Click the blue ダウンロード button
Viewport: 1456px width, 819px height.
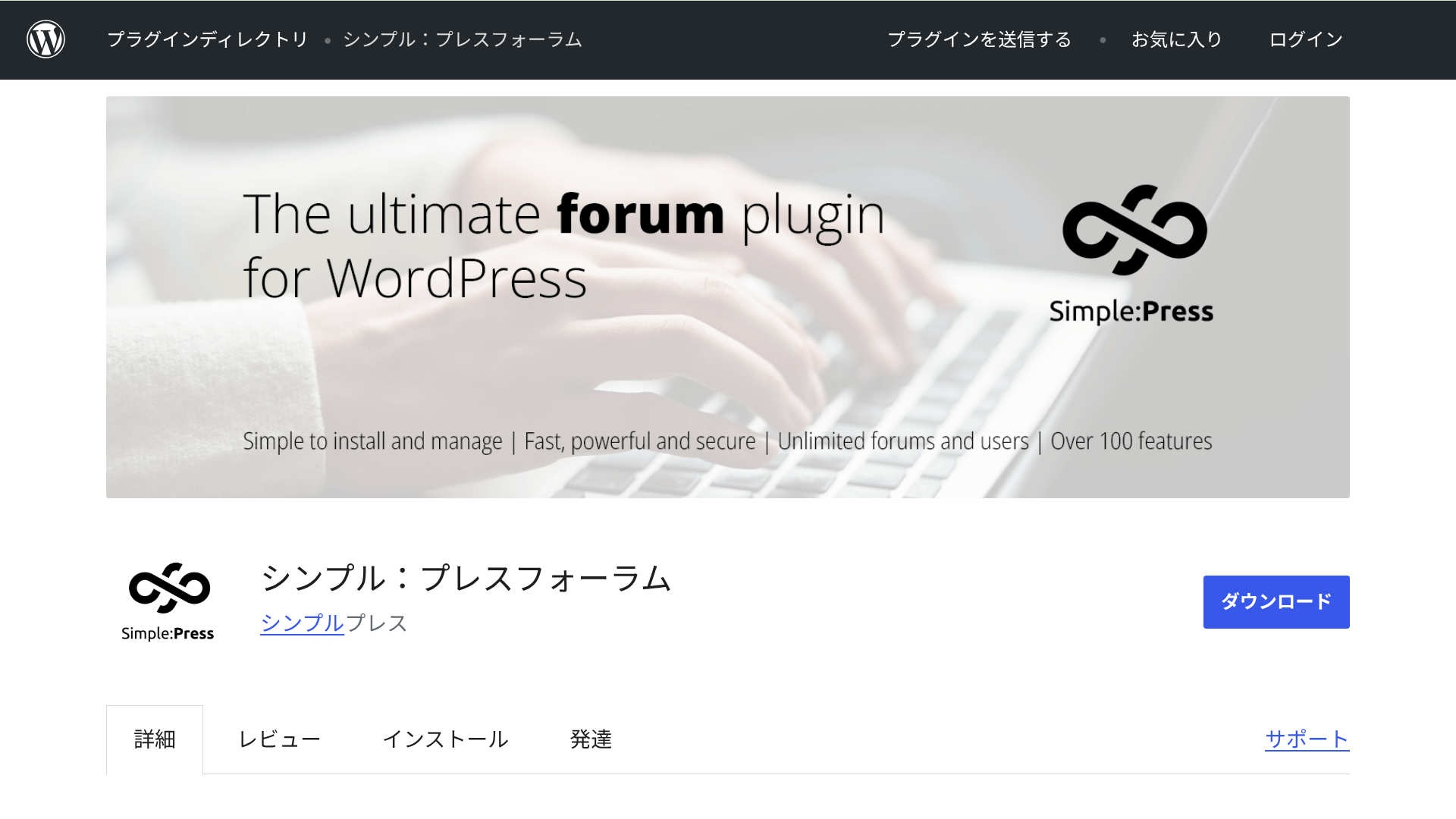pyautogui.click(x=1276, y=601)
